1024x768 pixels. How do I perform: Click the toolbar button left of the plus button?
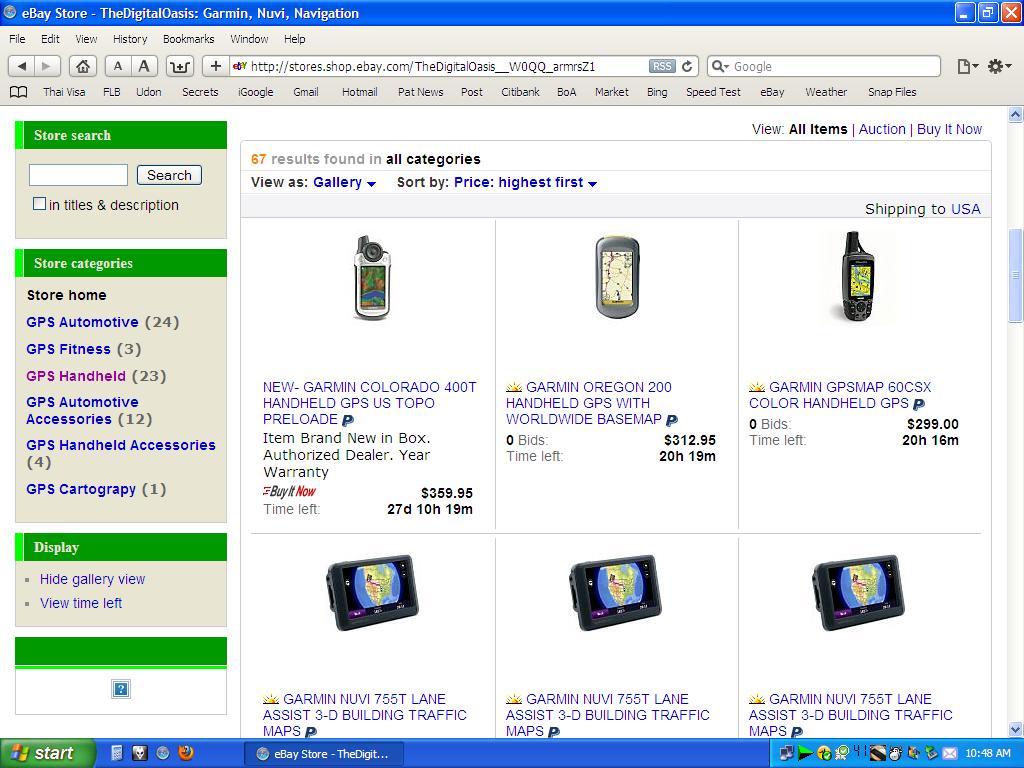point(180,66)
